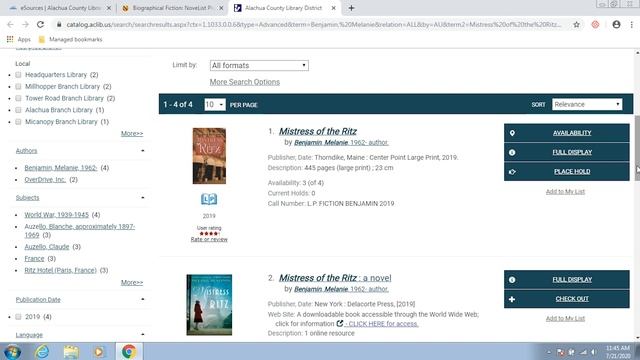Viewport: 640px width, 360px height.
Task: Check Millhopper Branch Library checkbox
Action: pyautogui.click(x=18, y=87)
